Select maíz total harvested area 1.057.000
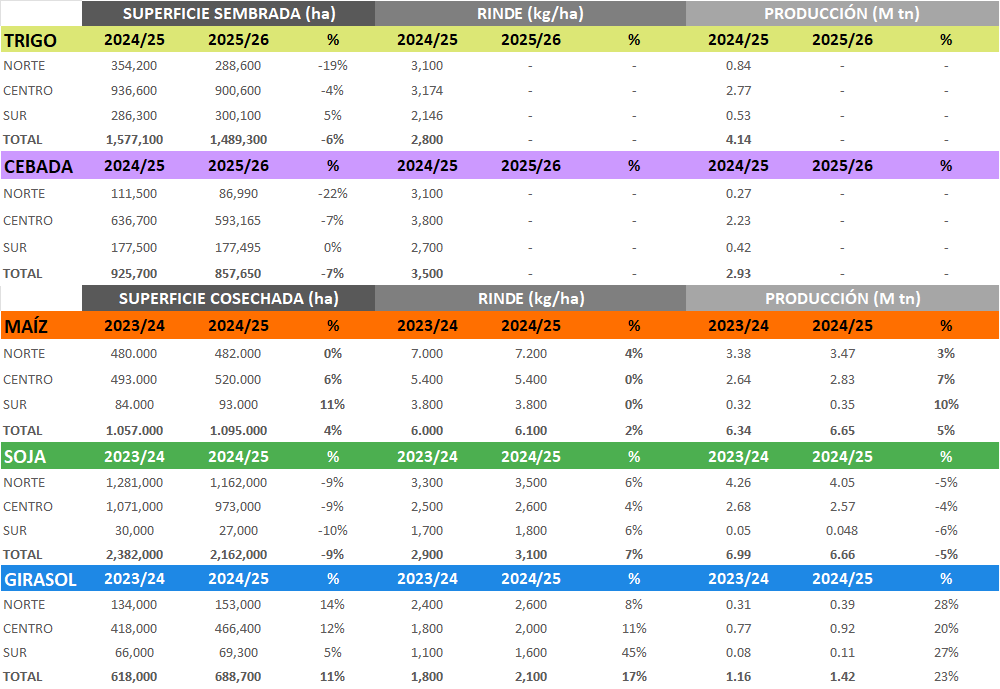 pyautogui.click(x=134, y=430)
